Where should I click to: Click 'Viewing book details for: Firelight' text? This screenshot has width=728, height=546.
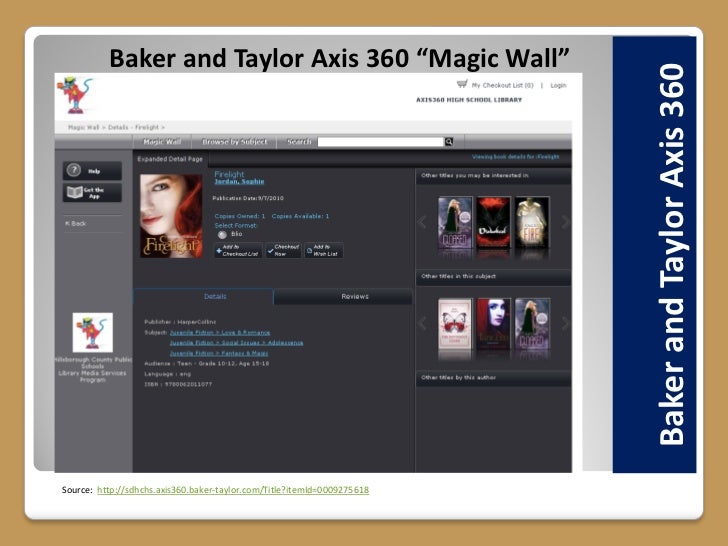515,157
